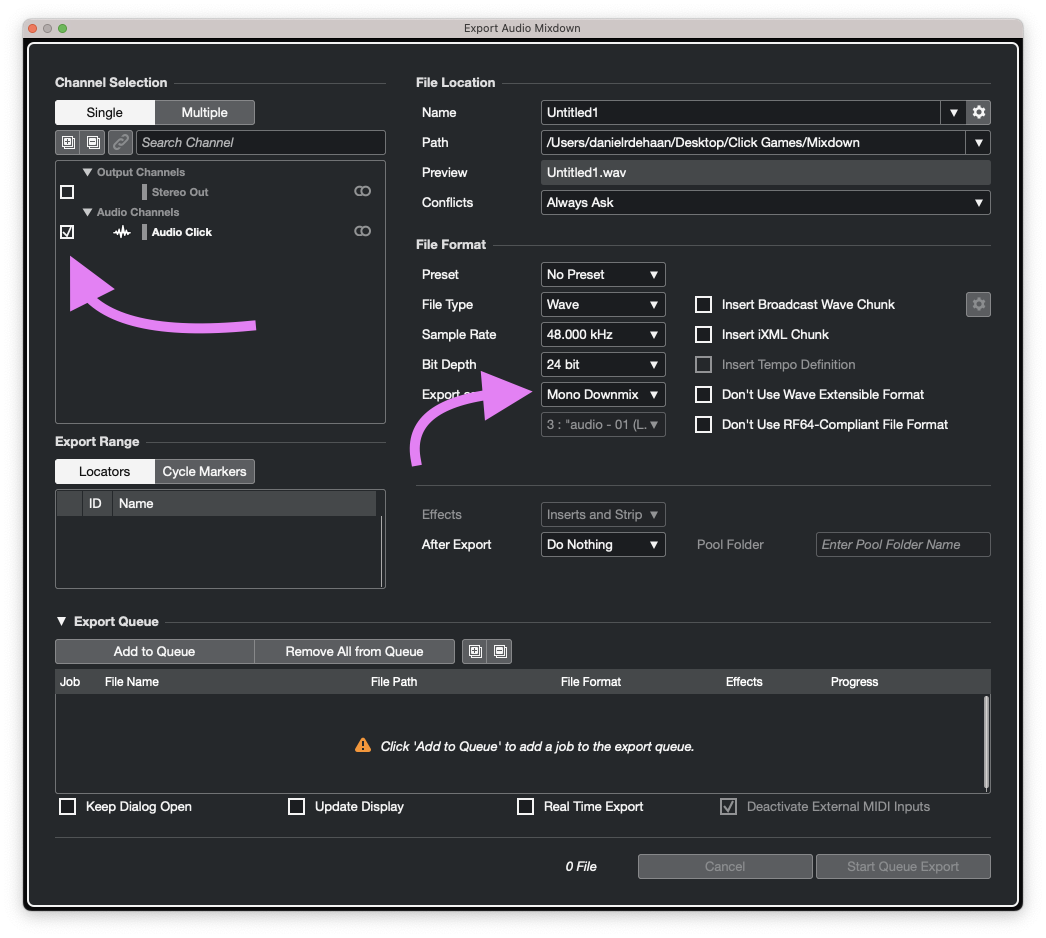Click the link icon beside Search Channel
Image resolution: width=1046 pixels, height=938 pixels.
coord(120,142)
